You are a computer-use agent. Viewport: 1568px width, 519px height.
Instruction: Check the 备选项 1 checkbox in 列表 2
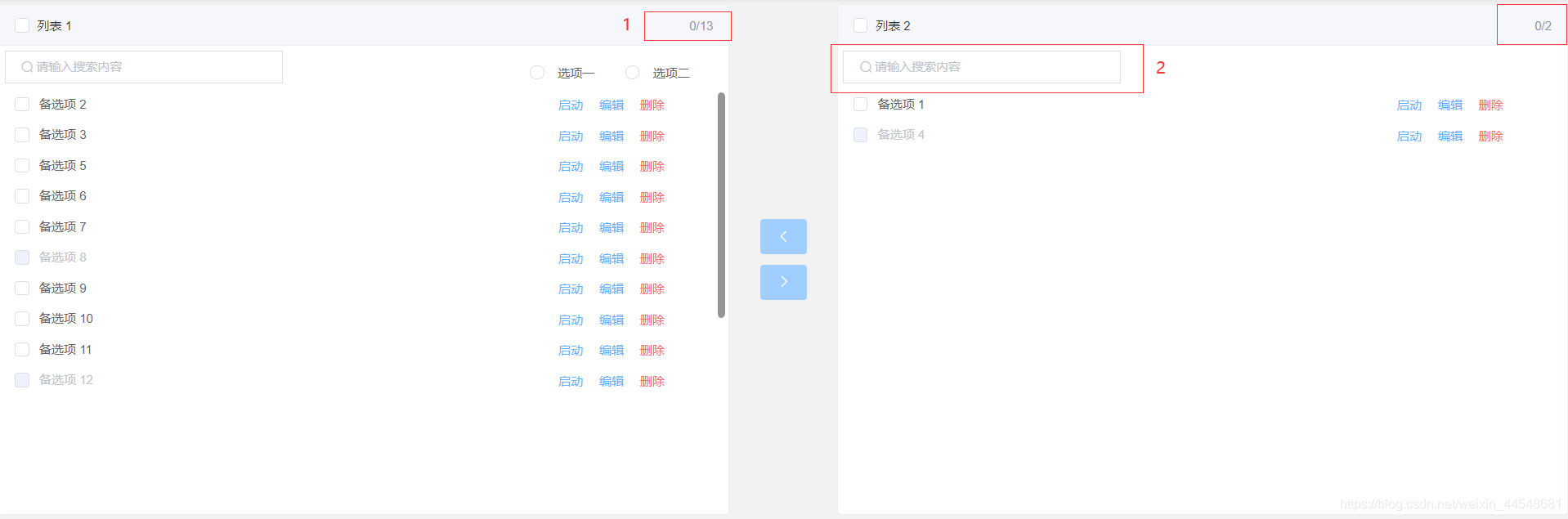pyautogui.click(x=860, y=104)
